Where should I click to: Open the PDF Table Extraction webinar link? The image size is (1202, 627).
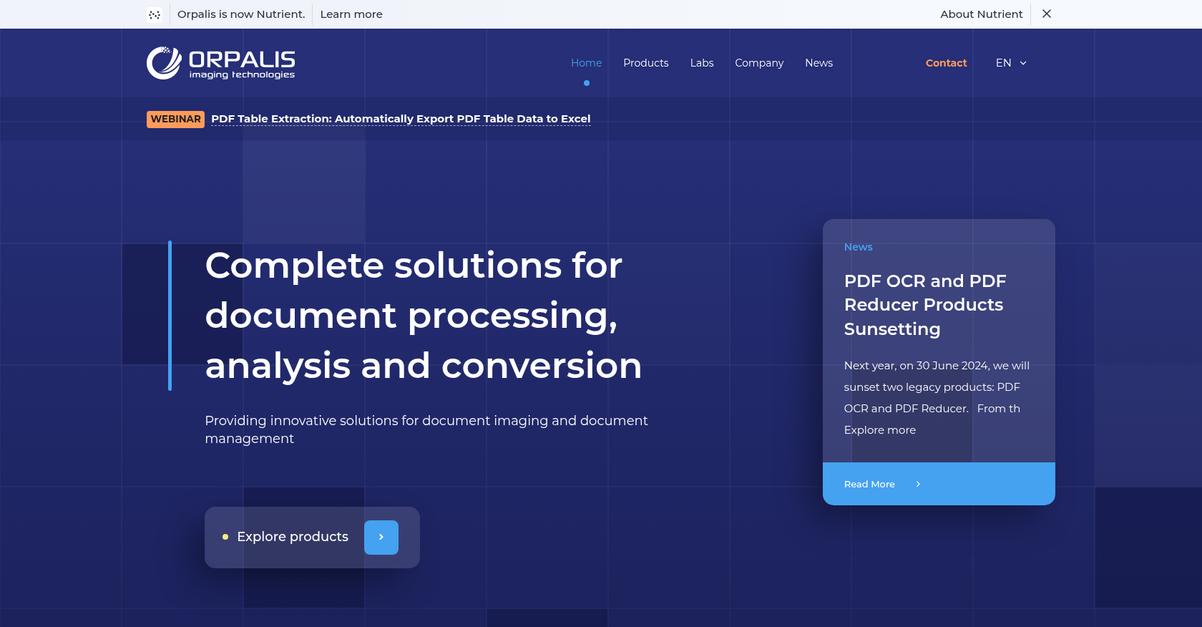click(400, 119)
